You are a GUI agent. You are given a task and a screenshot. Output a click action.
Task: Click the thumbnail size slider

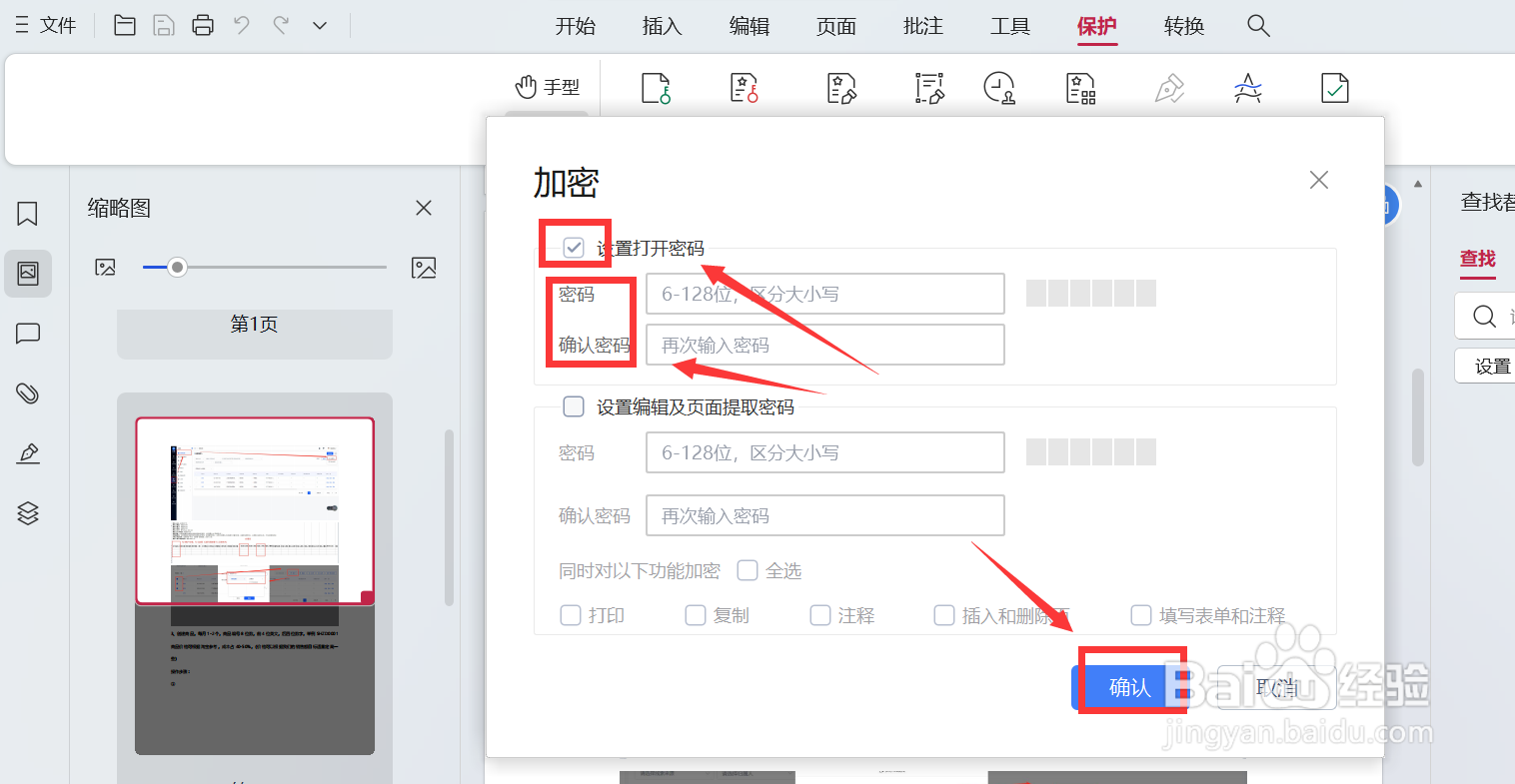(177, 267)
